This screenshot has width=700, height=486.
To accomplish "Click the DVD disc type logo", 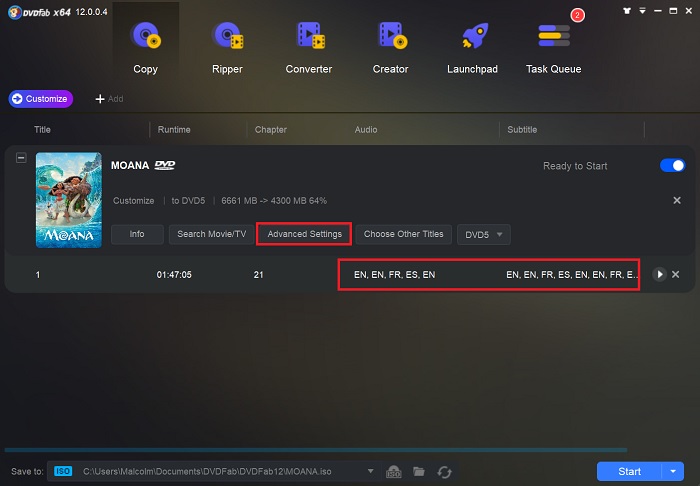I will coord(165,166).
